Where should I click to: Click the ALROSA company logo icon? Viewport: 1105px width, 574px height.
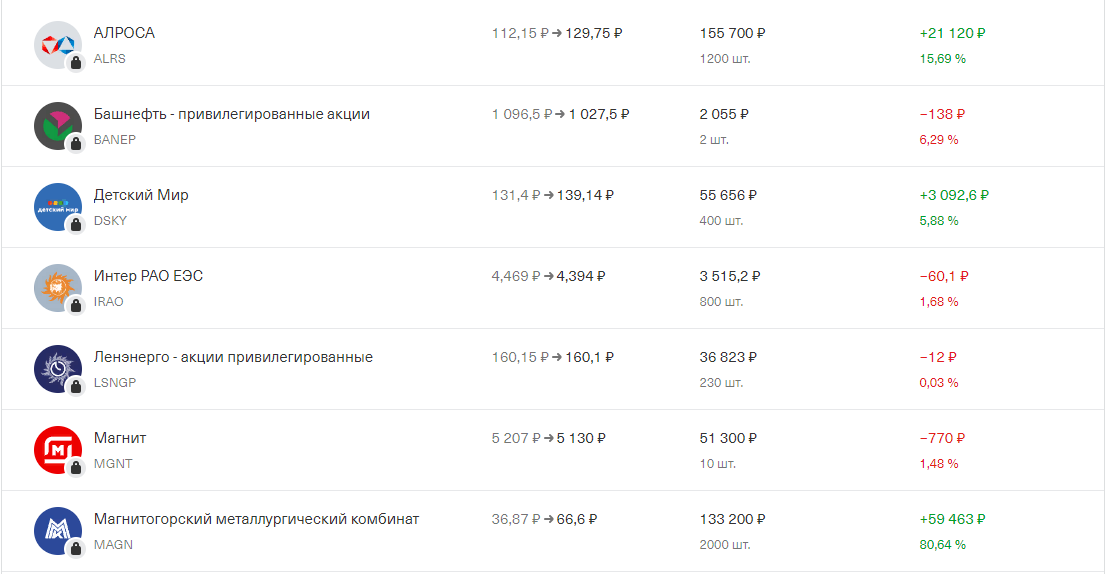(x=58, y=45)
